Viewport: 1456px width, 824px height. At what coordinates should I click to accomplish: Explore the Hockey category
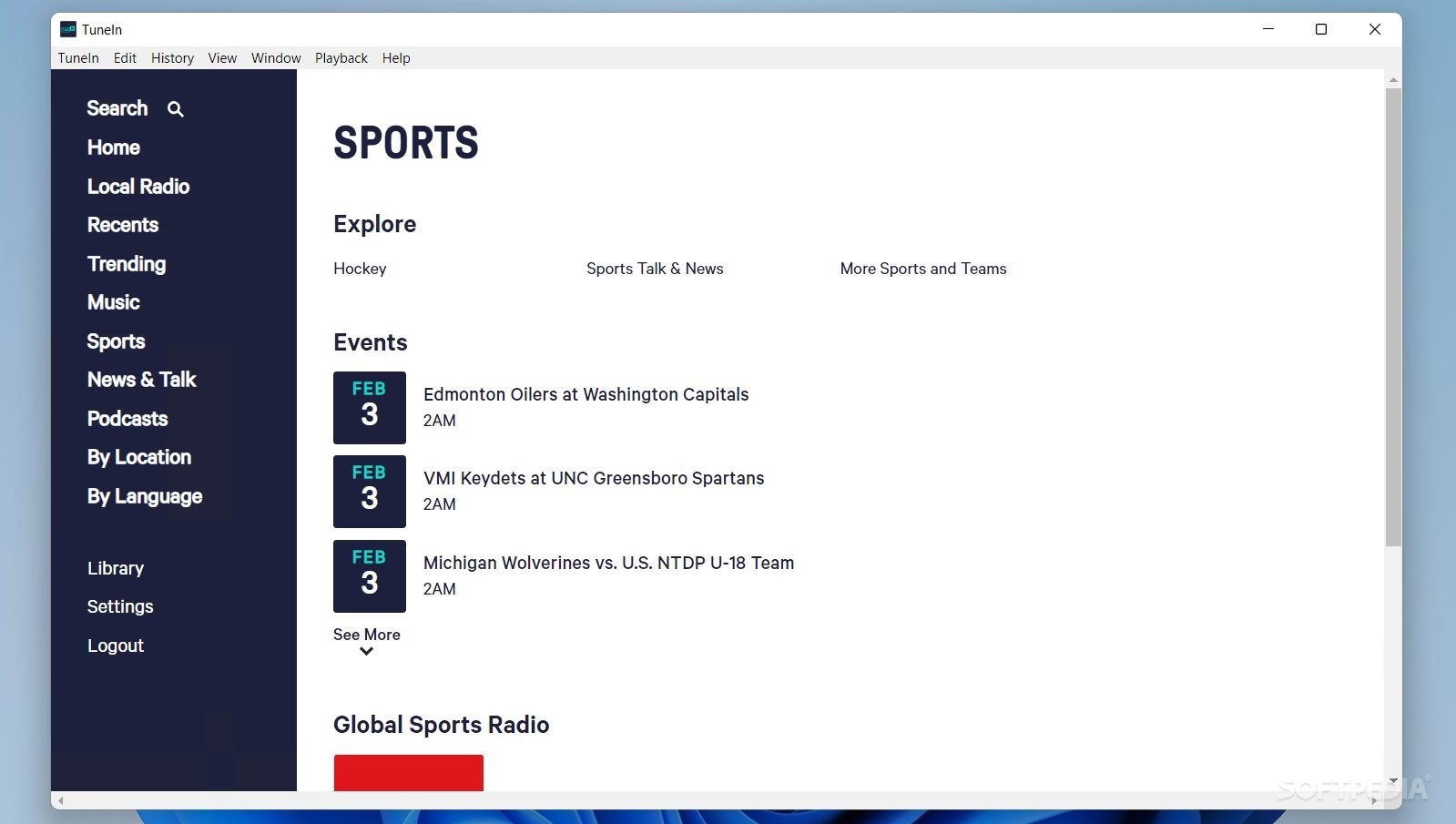[x=360, y=269]
